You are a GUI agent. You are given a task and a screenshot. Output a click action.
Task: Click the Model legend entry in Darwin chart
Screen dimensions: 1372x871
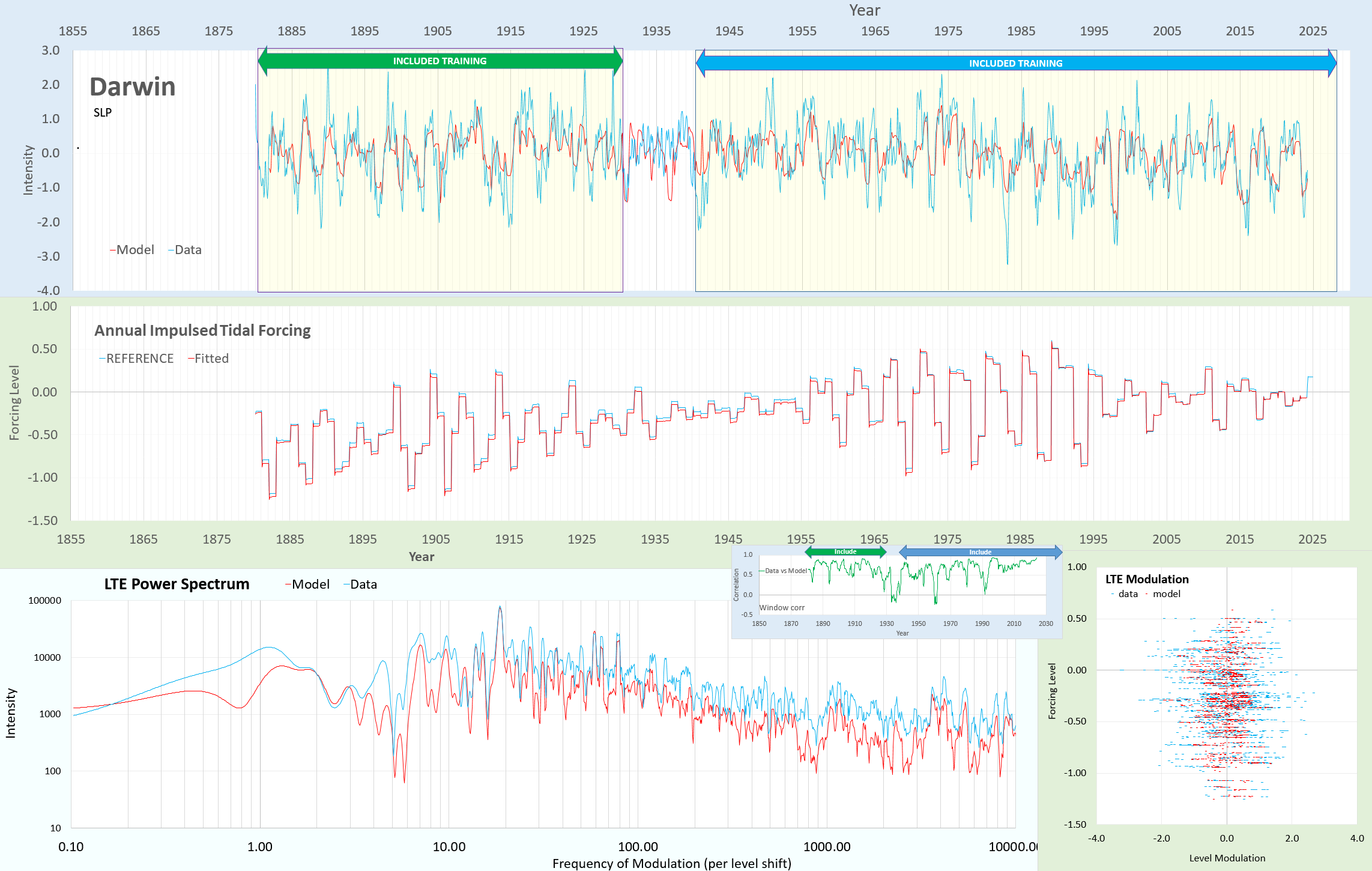point(133,250)
